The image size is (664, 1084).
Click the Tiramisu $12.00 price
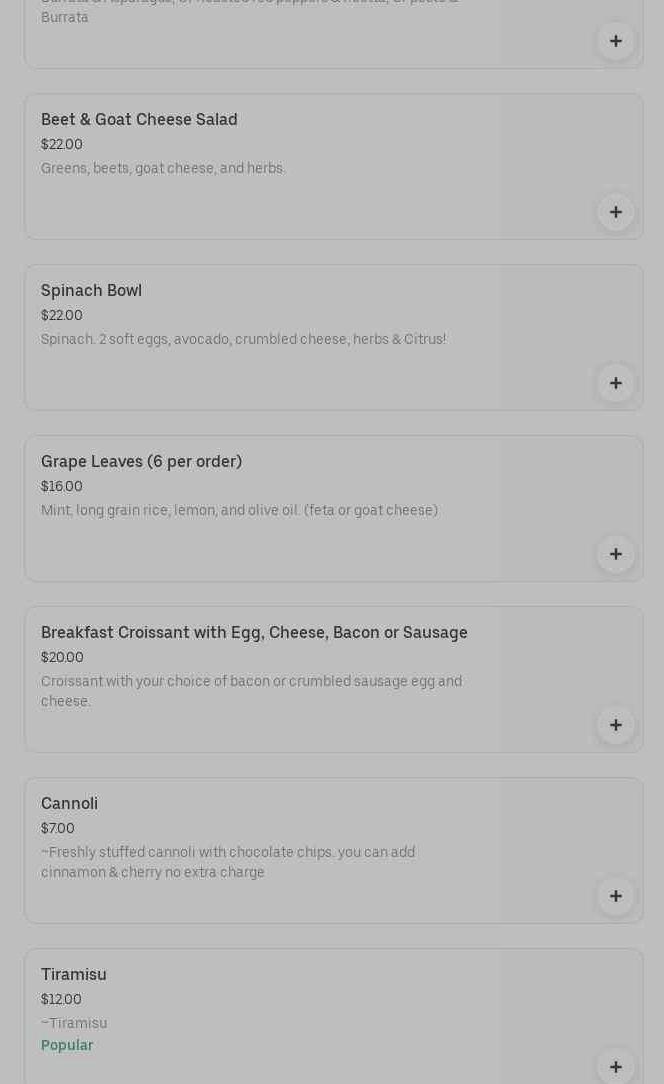pyautogui.click(x=61, y=1000)
